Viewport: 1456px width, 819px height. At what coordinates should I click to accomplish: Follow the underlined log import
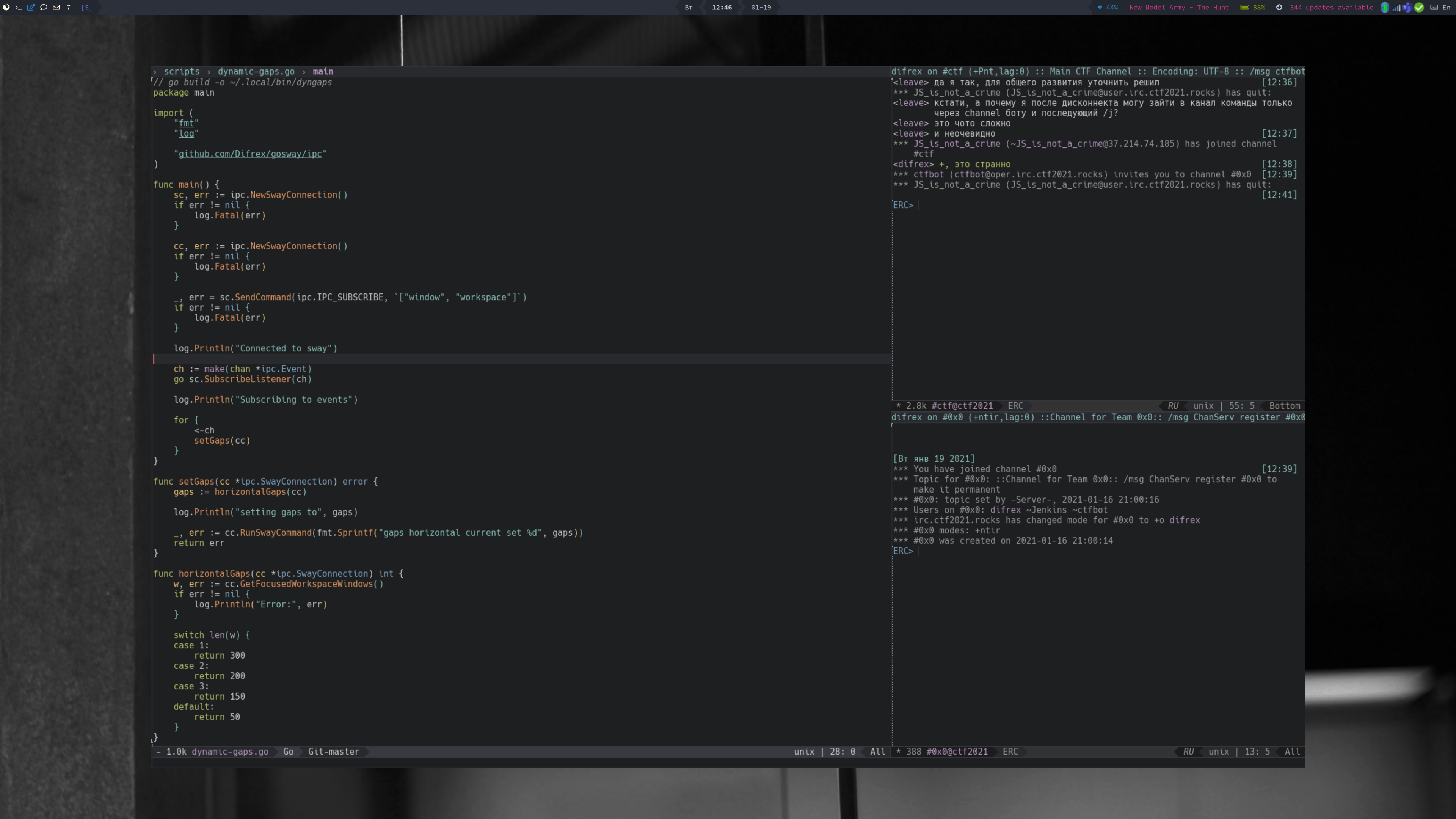coord(187,133)
